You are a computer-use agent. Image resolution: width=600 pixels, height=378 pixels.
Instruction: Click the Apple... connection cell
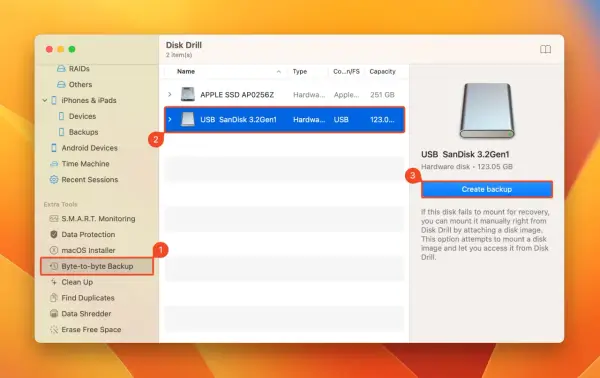(x=346, y=94)
